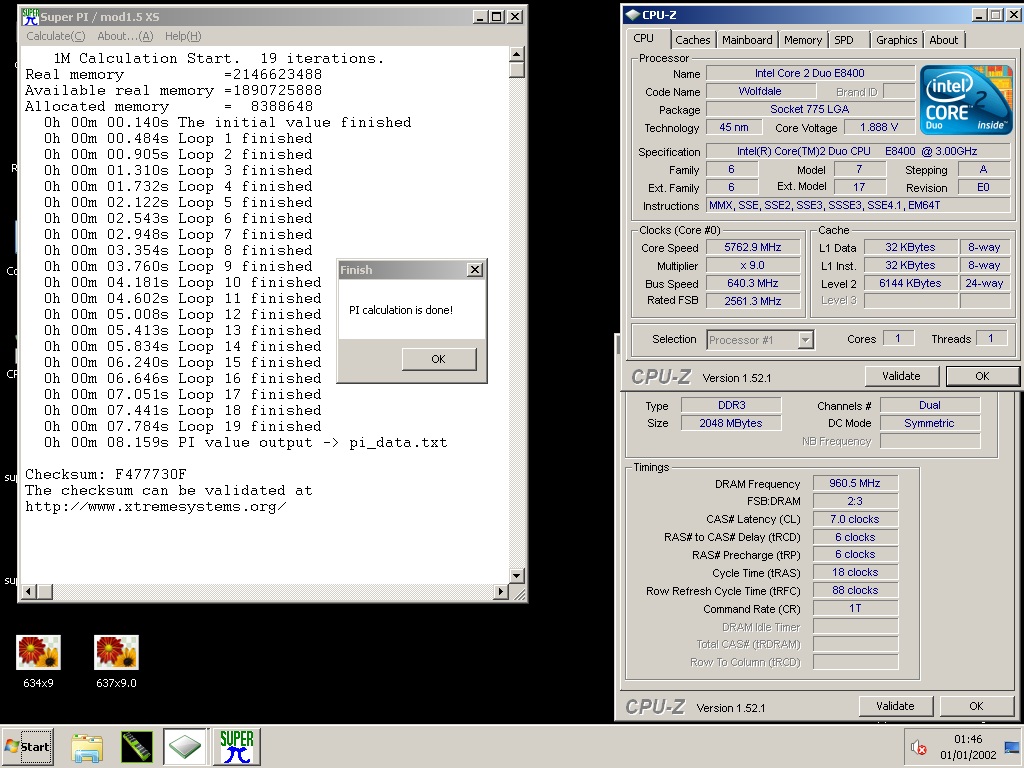Click Super PI vertical scrollbar up arrow

point(517,54)
